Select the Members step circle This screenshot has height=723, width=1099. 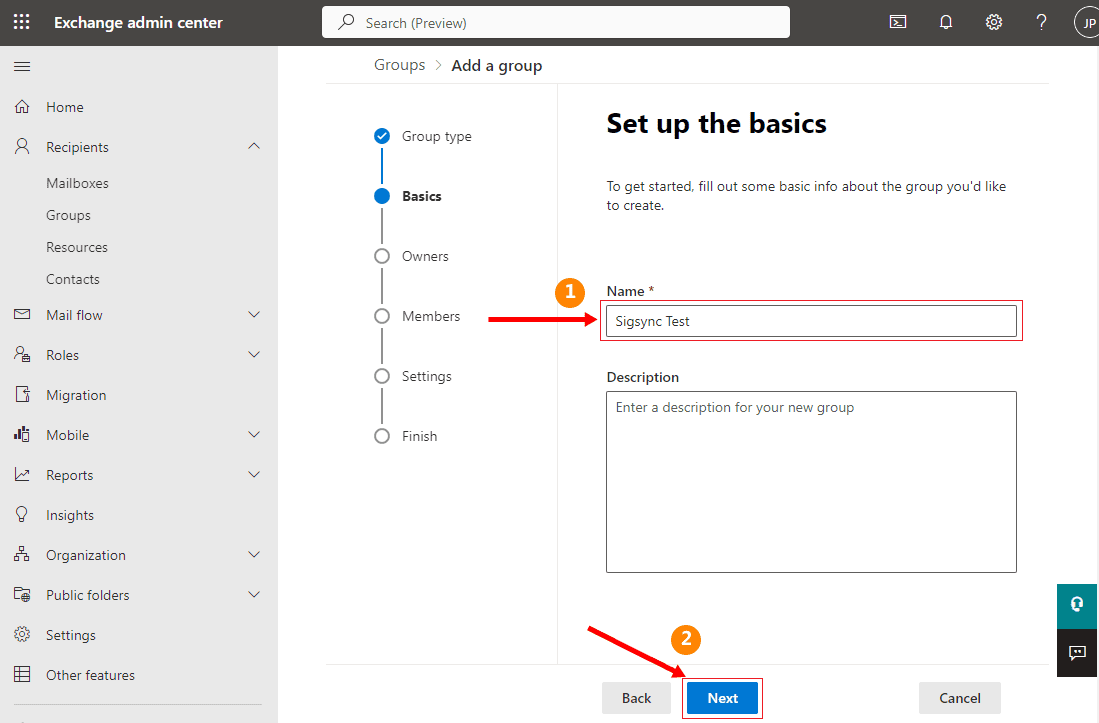click(x=382, y=316)
